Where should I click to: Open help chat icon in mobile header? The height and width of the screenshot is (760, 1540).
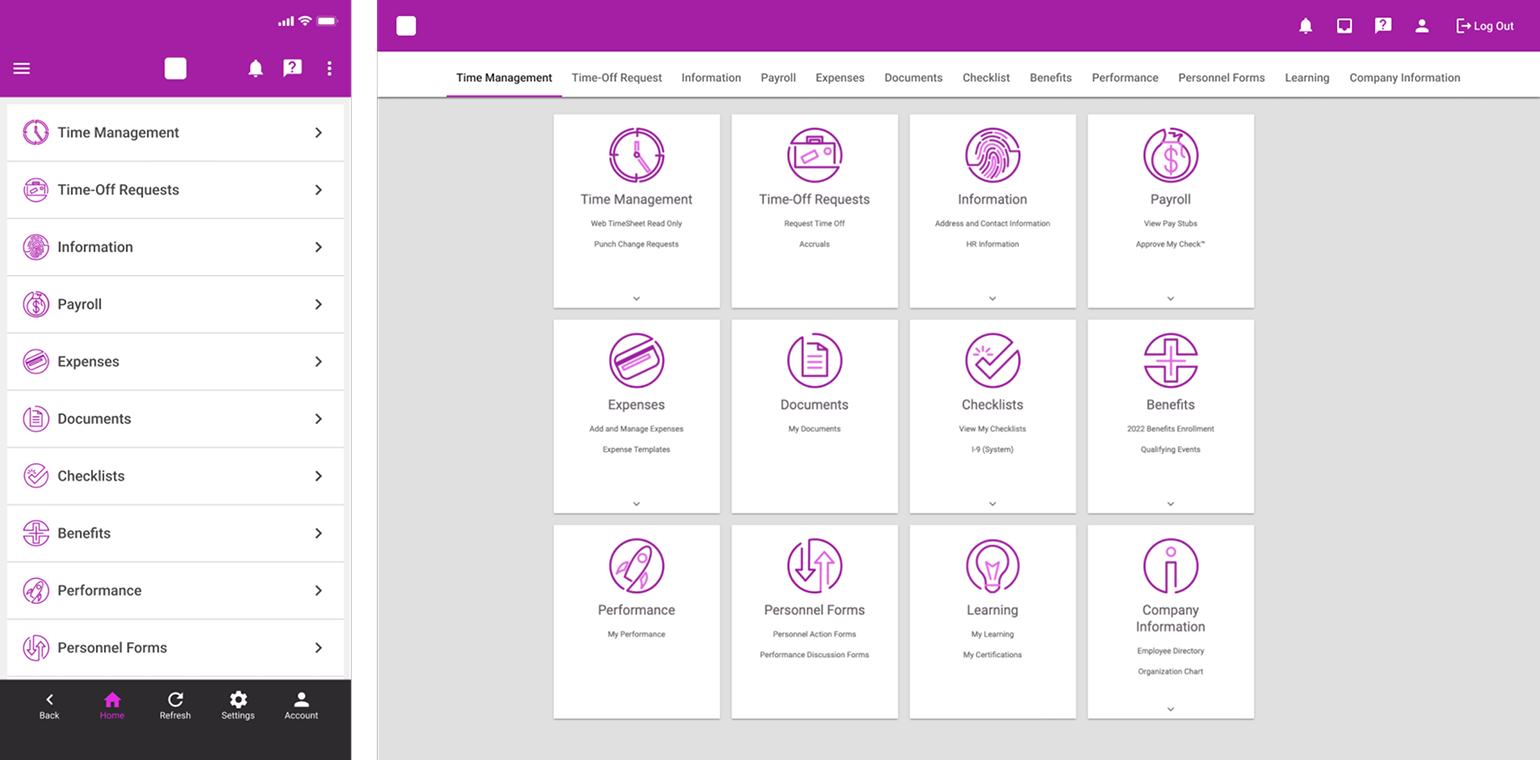pos(292,68)
